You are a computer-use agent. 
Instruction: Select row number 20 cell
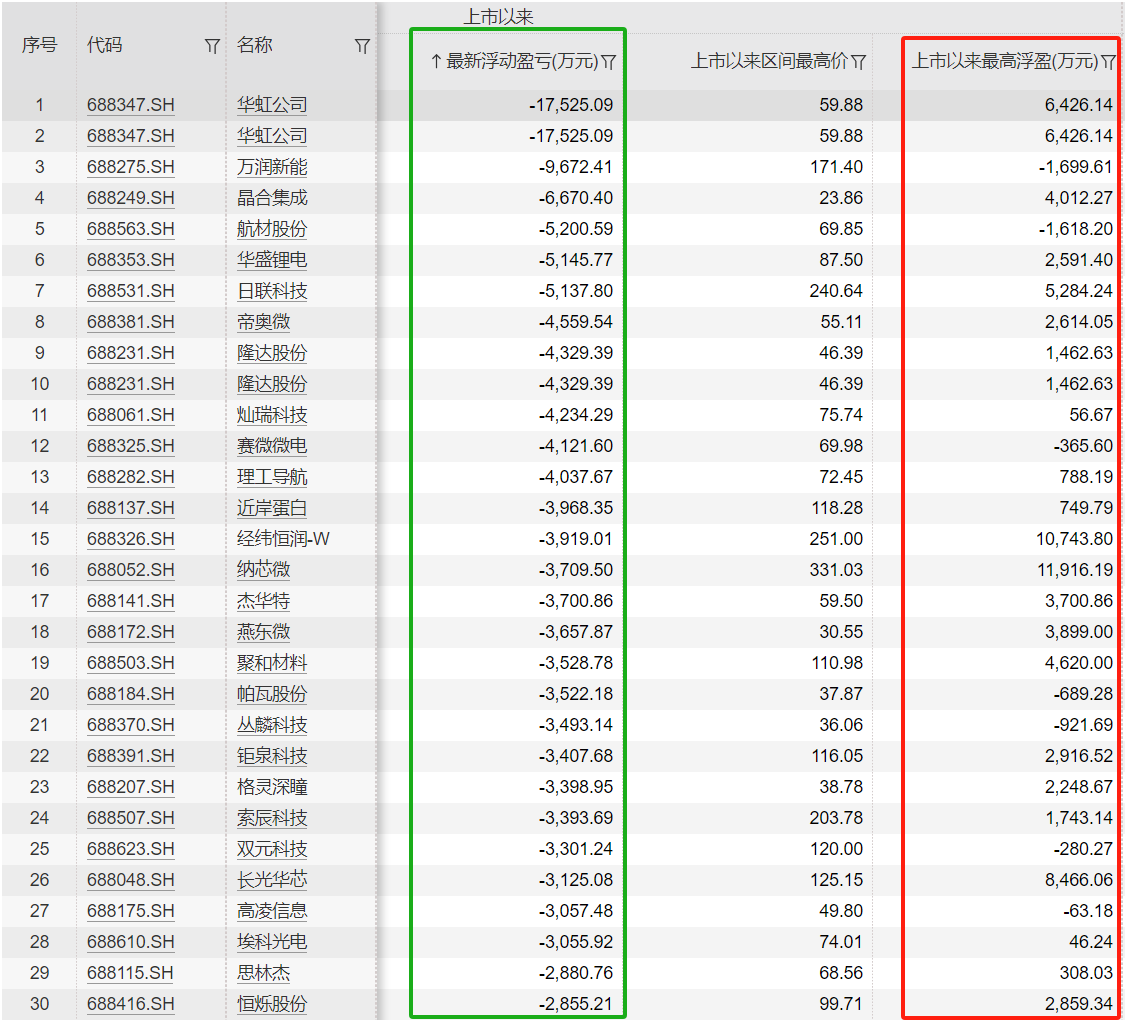coord(39,694)
